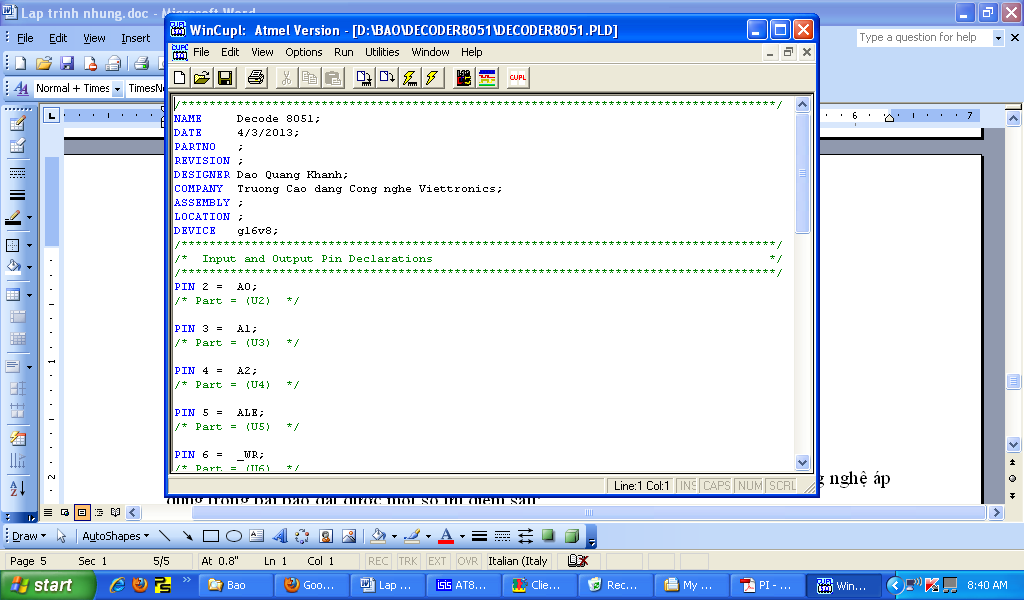Switch Word to Reading Layout view
Image resolution: width=1024 pixels, height=600 pixels.
(116, 513)
